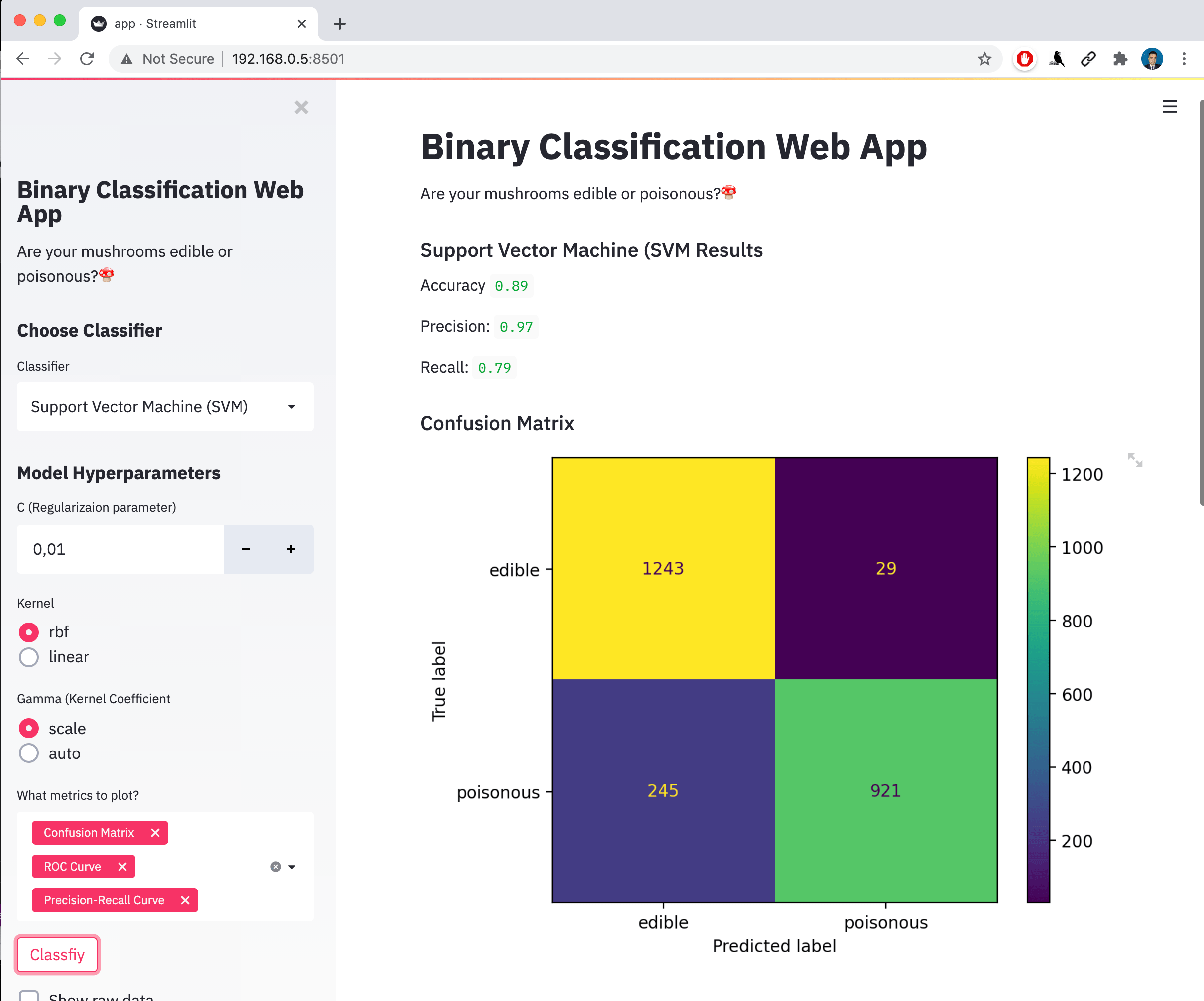Go back in browser history
Viewport: 1204px width, 1001px height.
[23, 59]
